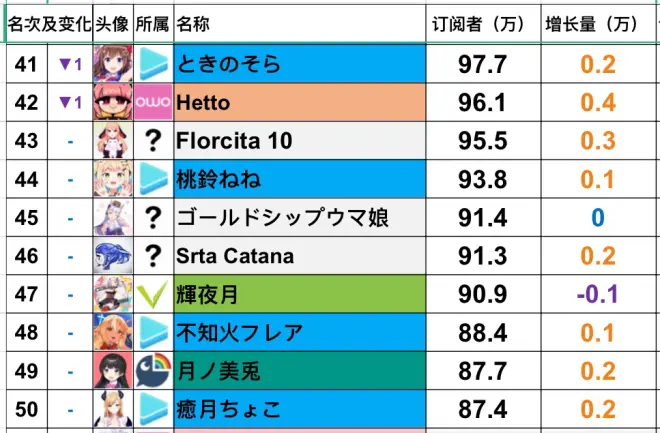The width and height of the screenshot is (660, 433).
Task: Click the question mark icon beside ゴールドシップウマ娘
Action: pyautogui.click(x=153, y=218)
